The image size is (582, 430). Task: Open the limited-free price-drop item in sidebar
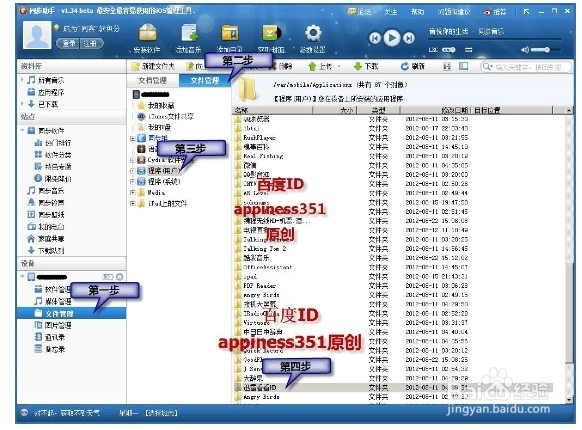click(52, 179)
